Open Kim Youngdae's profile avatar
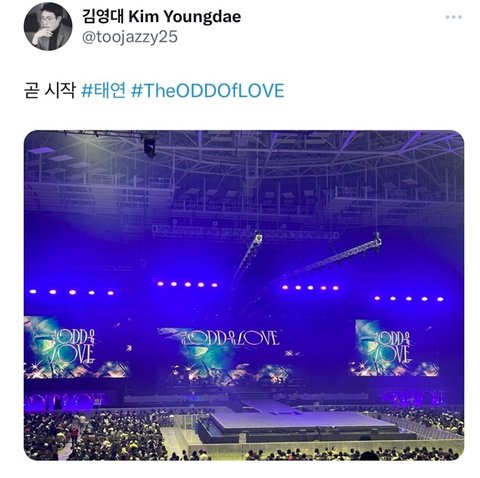480x478 pixels. pyautogui.click(x=48, y=26)
